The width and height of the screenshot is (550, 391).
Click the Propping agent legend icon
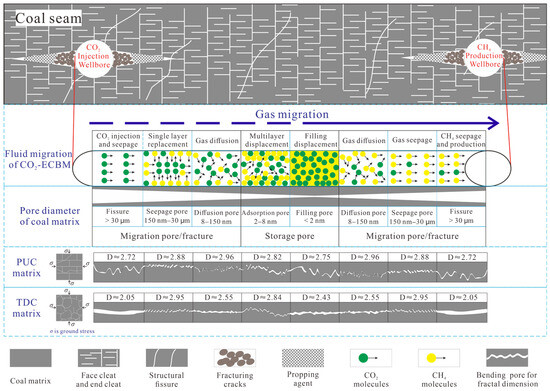tap(303, 358)
